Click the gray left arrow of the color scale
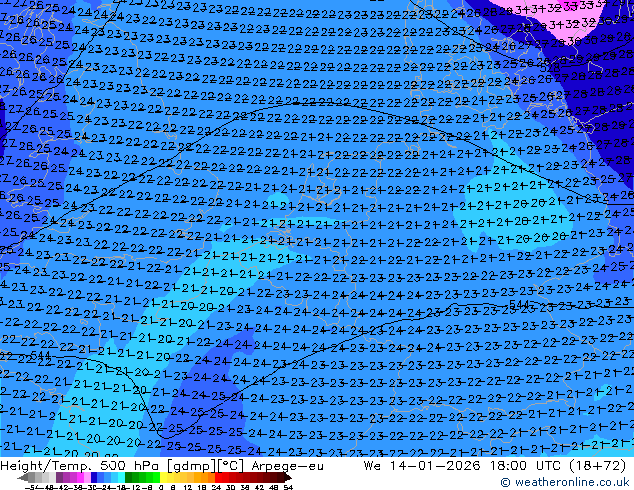 click(x=23, y=477)
